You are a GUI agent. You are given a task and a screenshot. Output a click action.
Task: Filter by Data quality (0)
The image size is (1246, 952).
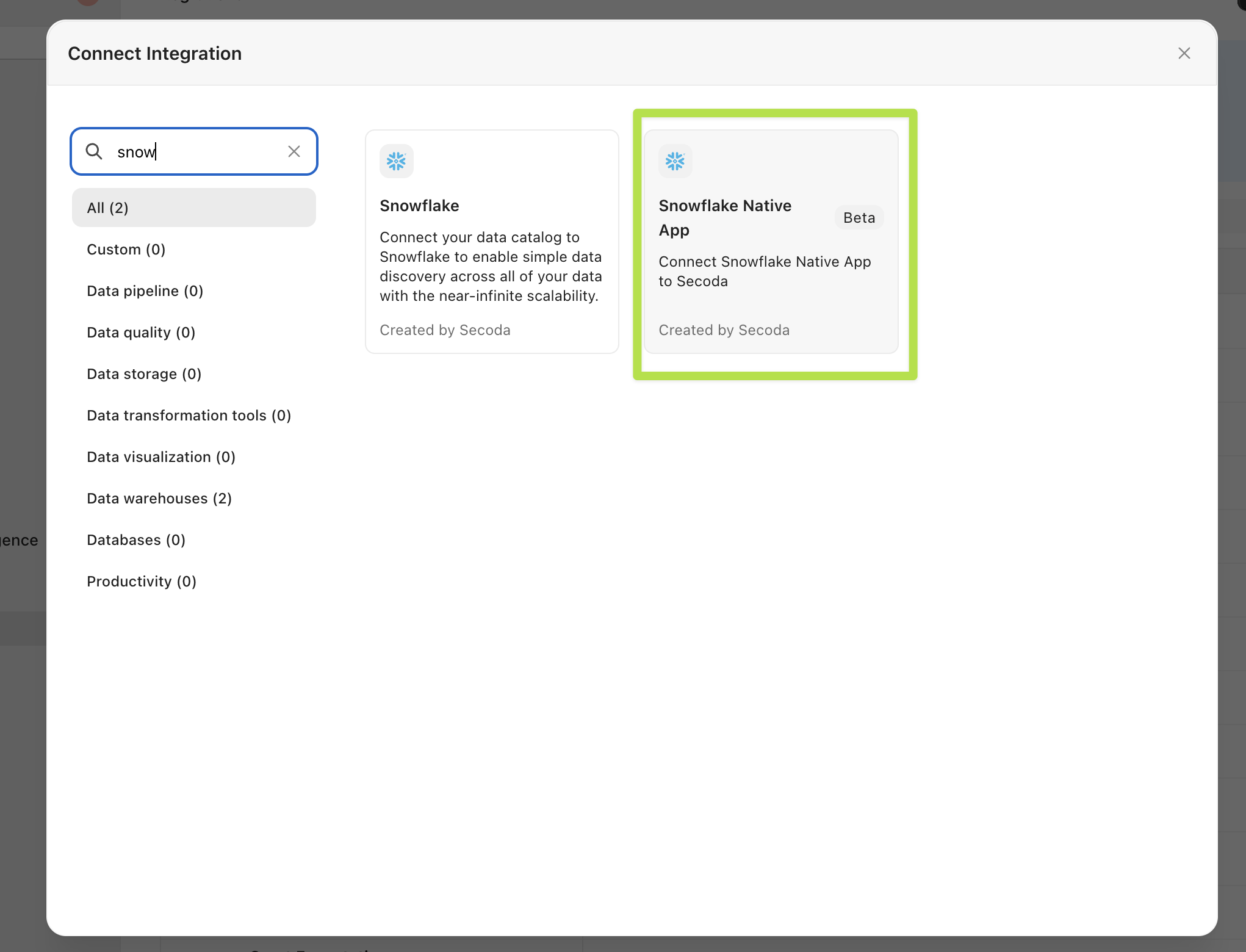tap(141, 332)
